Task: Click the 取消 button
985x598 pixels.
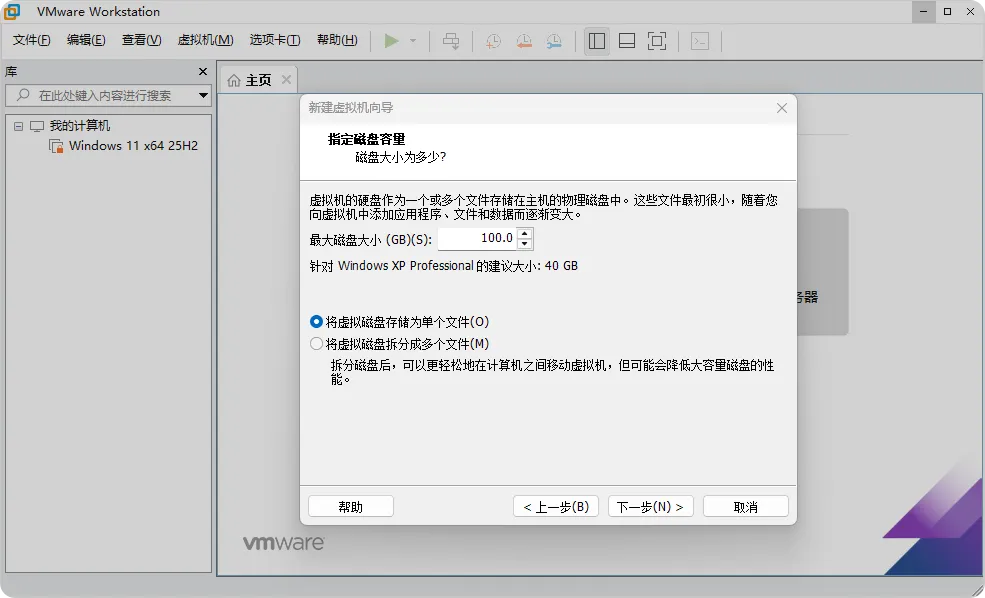Action: 746,506
